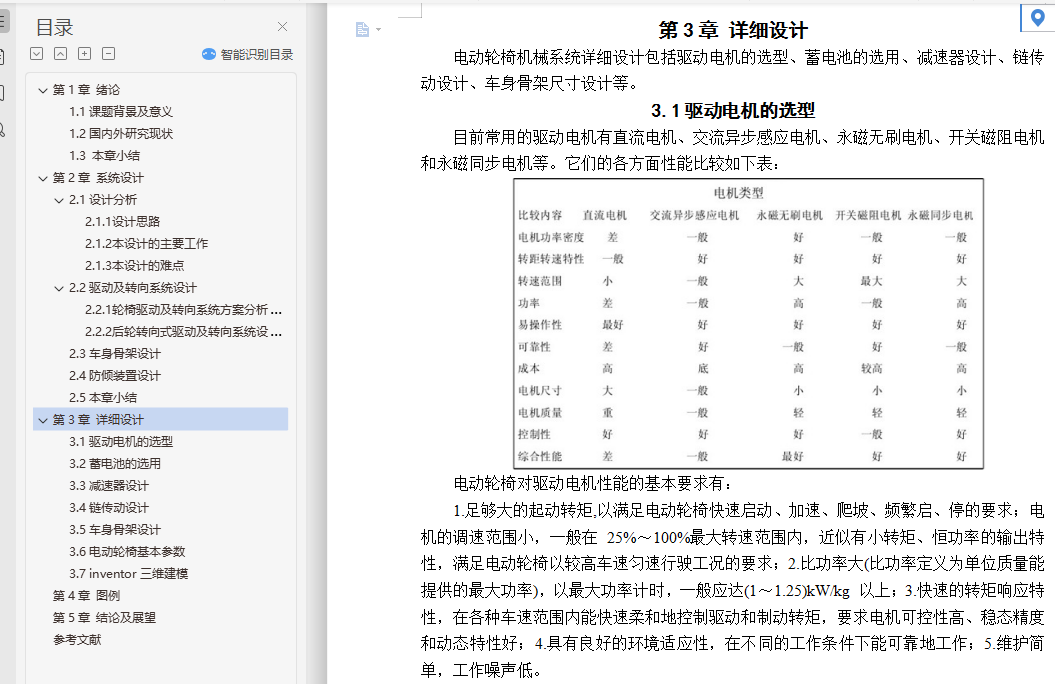The width and height of the screenshot is (1055, 684).
Task: Jump to 3.7 inventor 三维建模
Action: click(129, 574)
